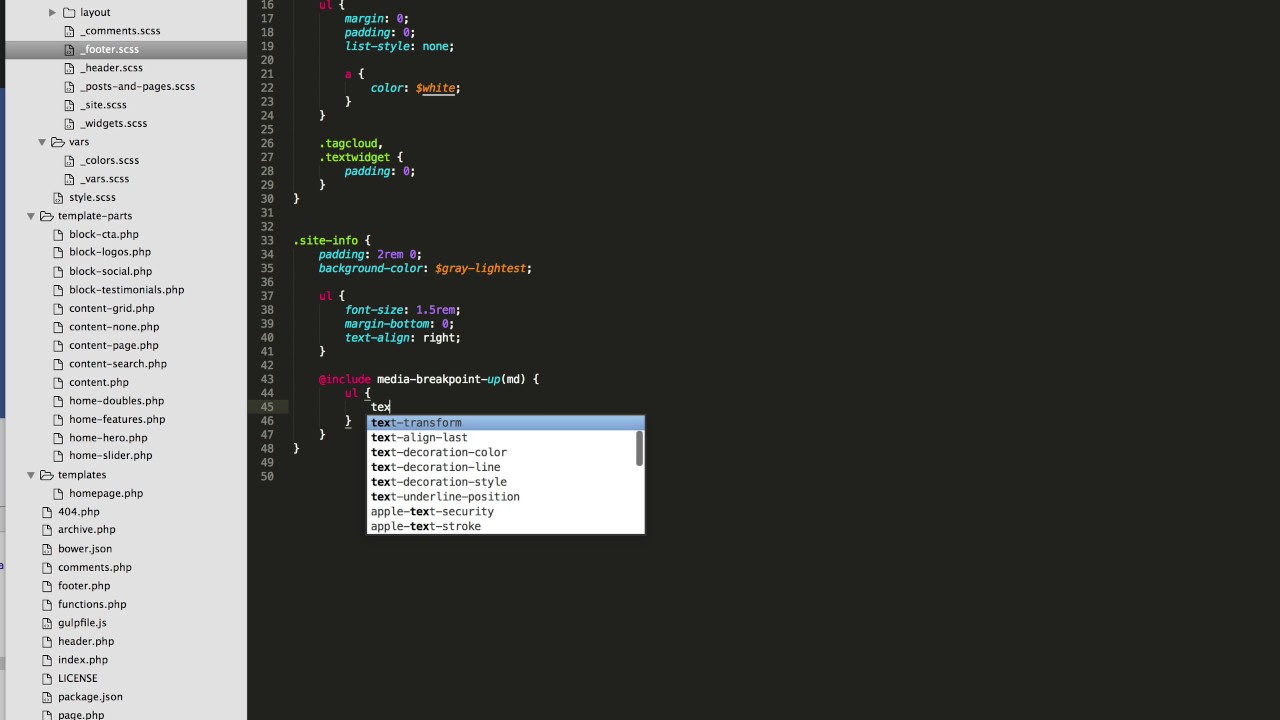Open _widgets.scss file

113,123
